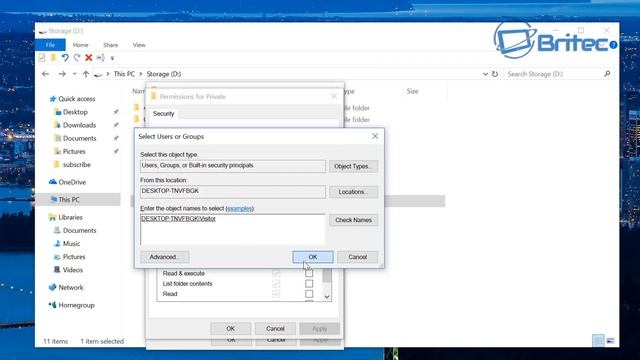Screen dimensions: 640x360
Task: Click This PC in the address breadcrumb
Action: 124,74
